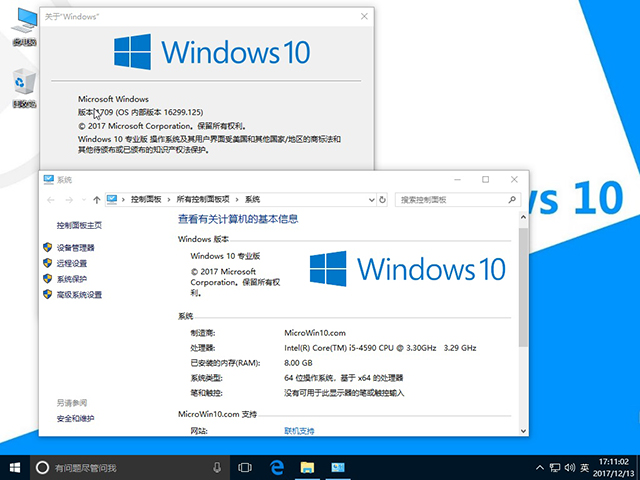The width and height of the screenshot is (640, 480).
Task: Click the shield icon beside 设备管理器
Action: pos(48,247)
